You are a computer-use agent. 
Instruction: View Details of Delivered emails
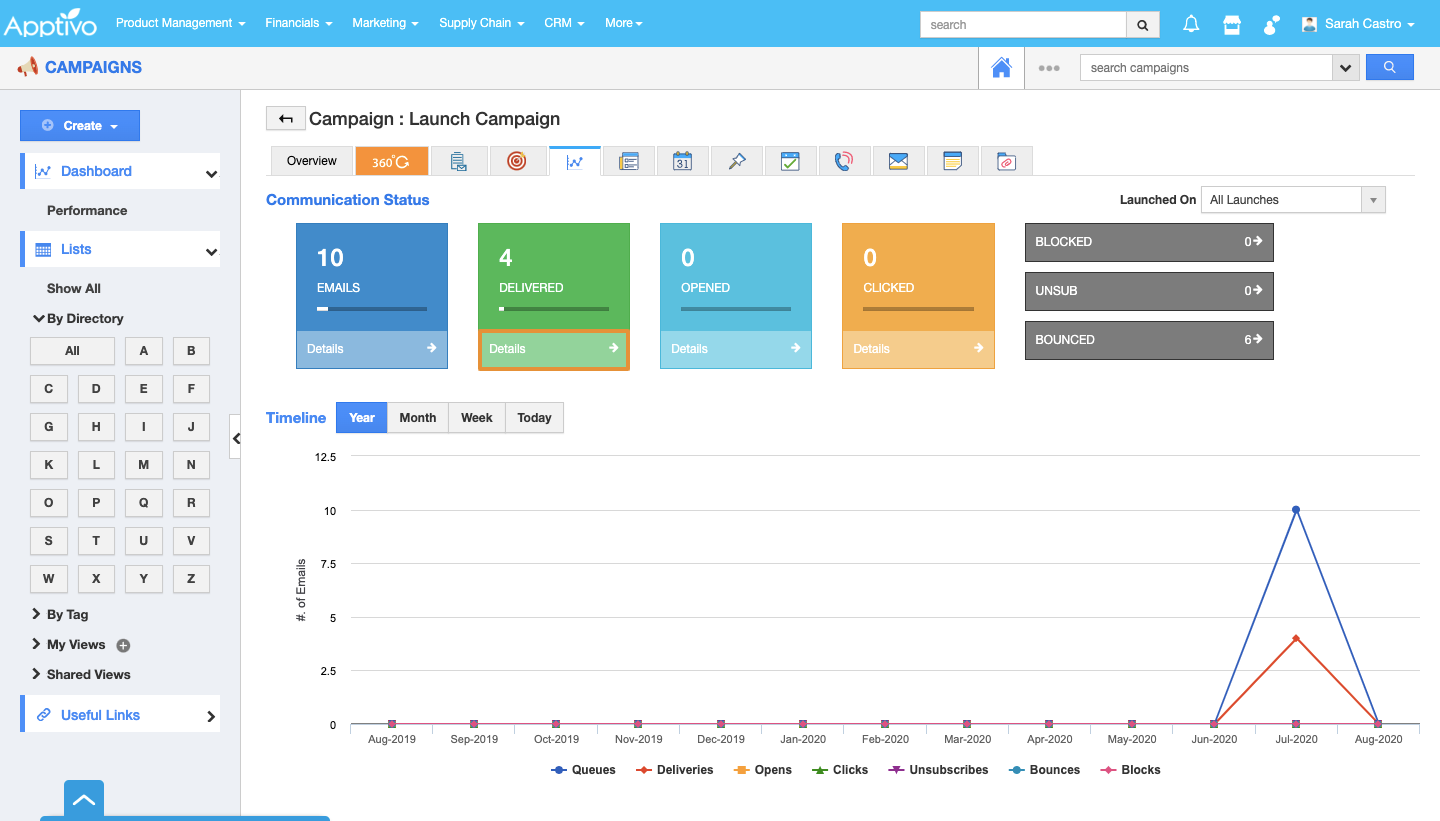tap(553, 349)
